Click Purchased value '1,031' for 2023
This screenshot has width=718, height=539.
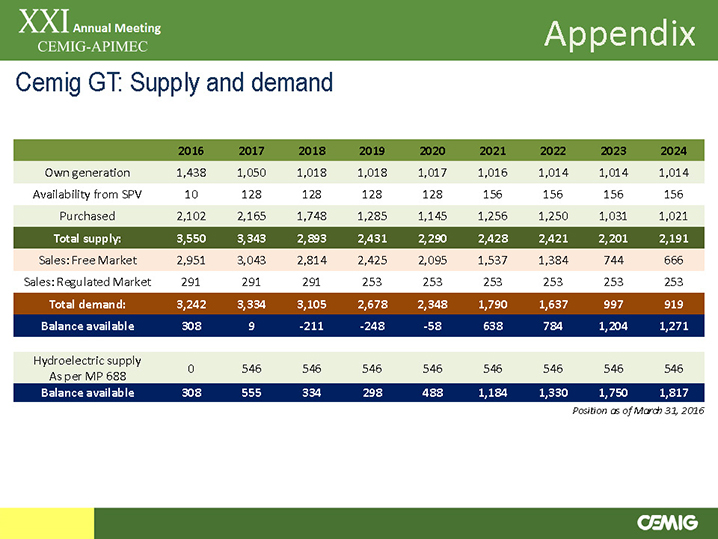[614, 216]
